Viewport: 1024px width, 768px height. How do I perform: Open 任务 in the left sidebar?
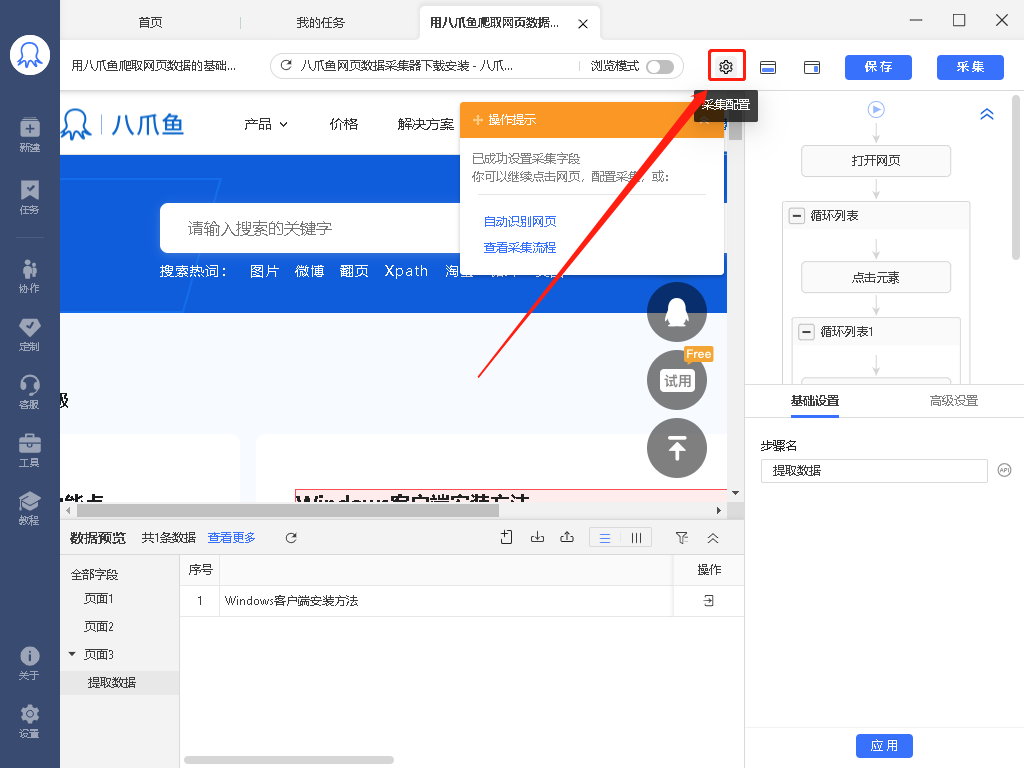click(29, 197)
